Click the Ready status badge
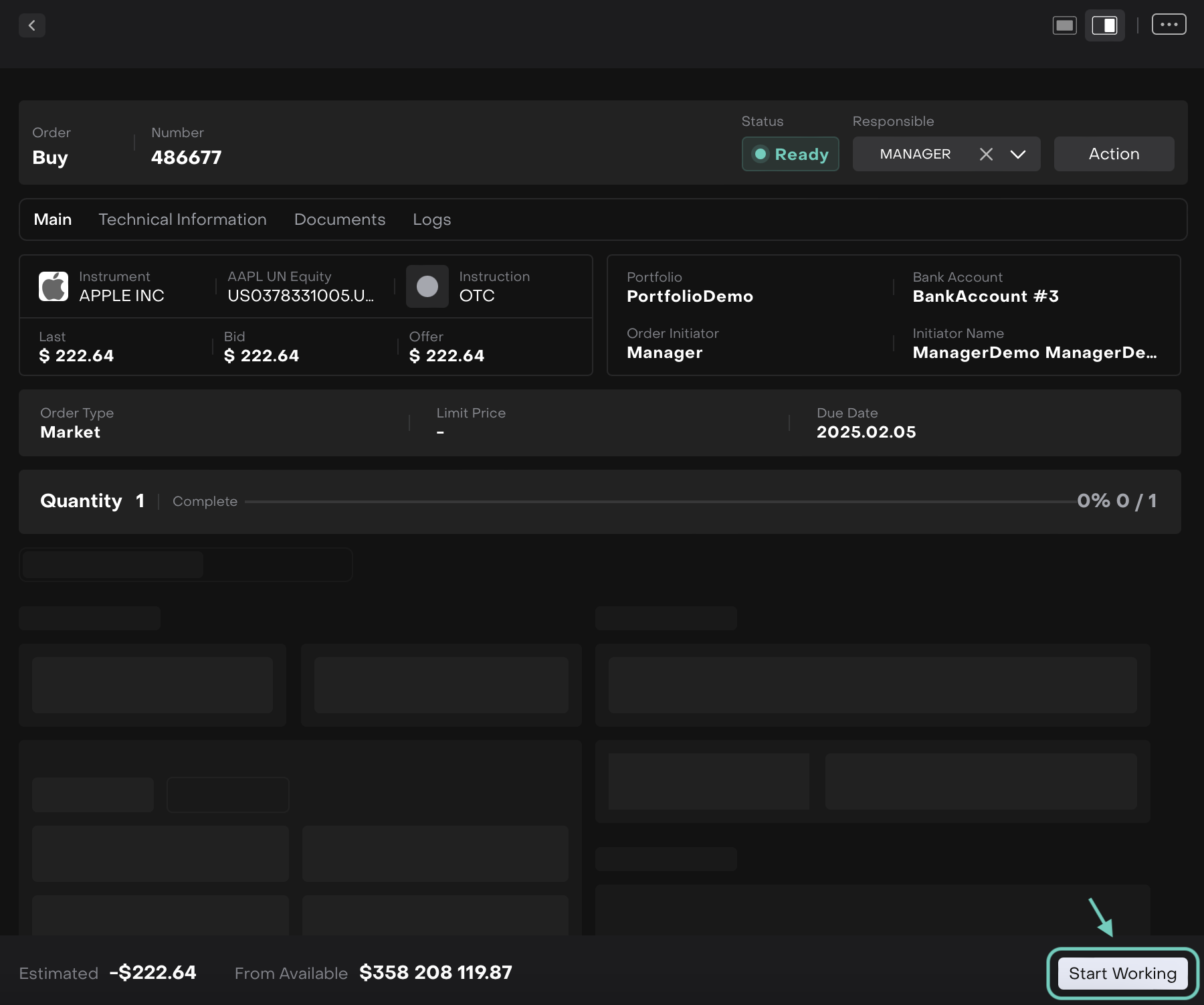Image resolution: width=1204 pixels, height=1005 pixels. pos(790,154)
